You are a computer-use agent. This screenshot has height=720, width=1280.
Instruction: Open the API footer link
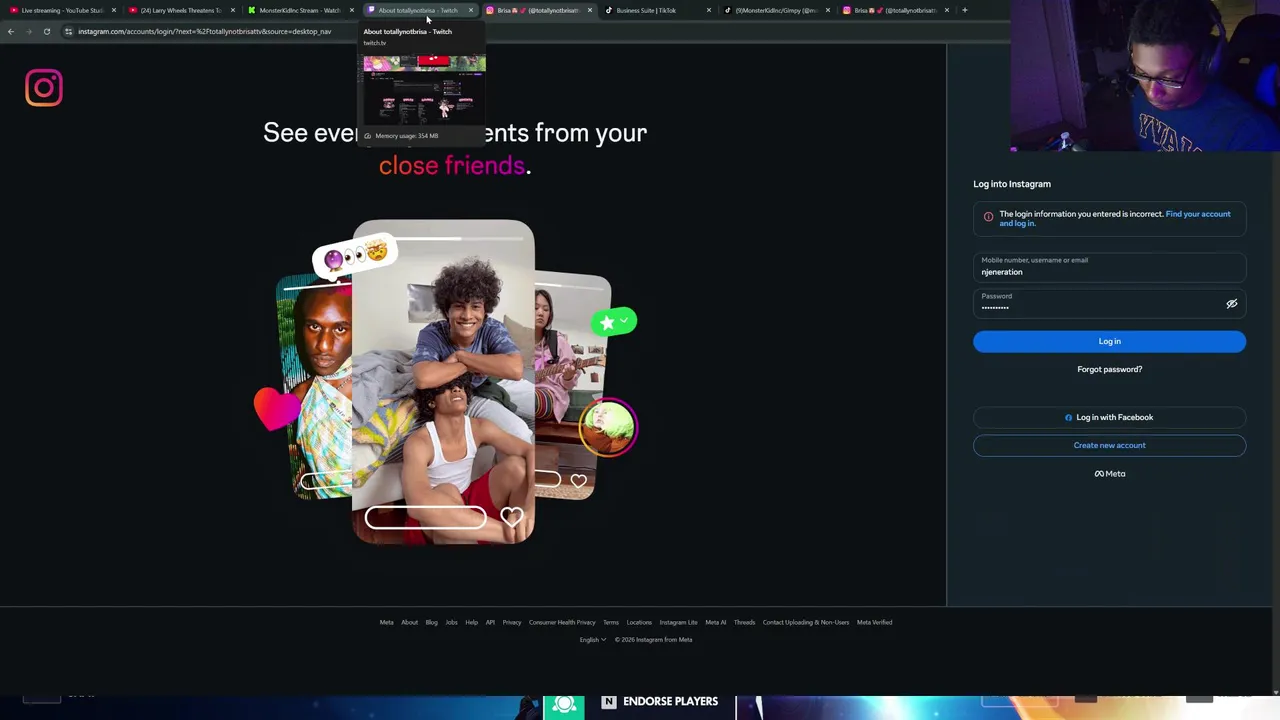tap(490, 622)
